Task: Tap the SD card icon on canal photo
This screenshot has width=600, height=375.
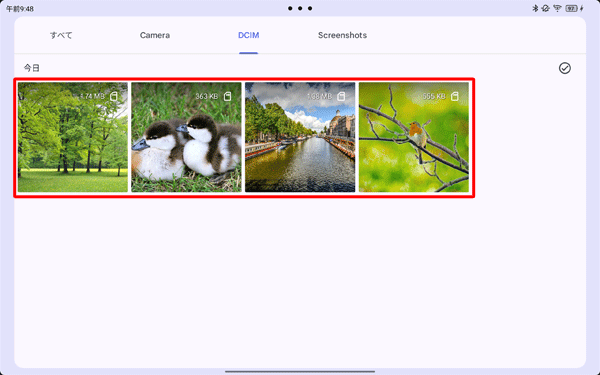Action: (341, 96)
